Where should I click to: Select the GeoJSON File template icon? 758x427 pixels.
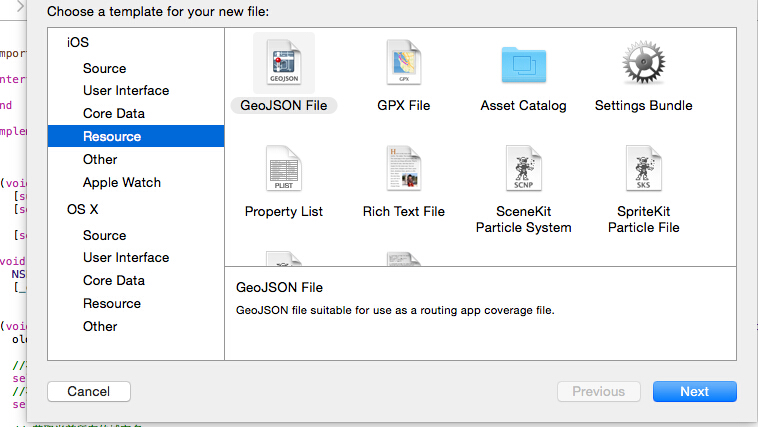[x=284, y=64]
